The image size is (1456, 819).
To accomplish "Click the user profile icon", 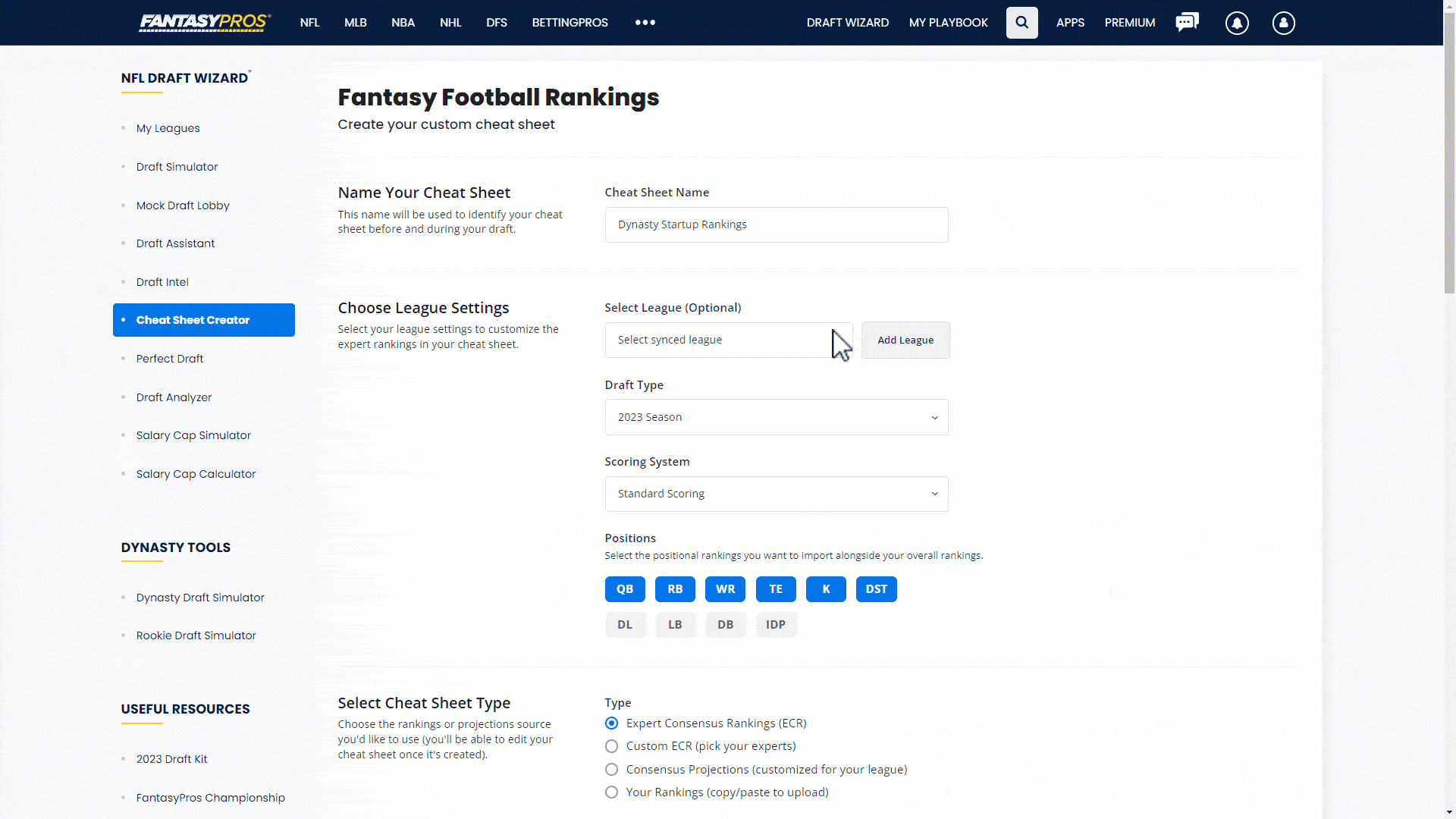I will click(1284, 23).
